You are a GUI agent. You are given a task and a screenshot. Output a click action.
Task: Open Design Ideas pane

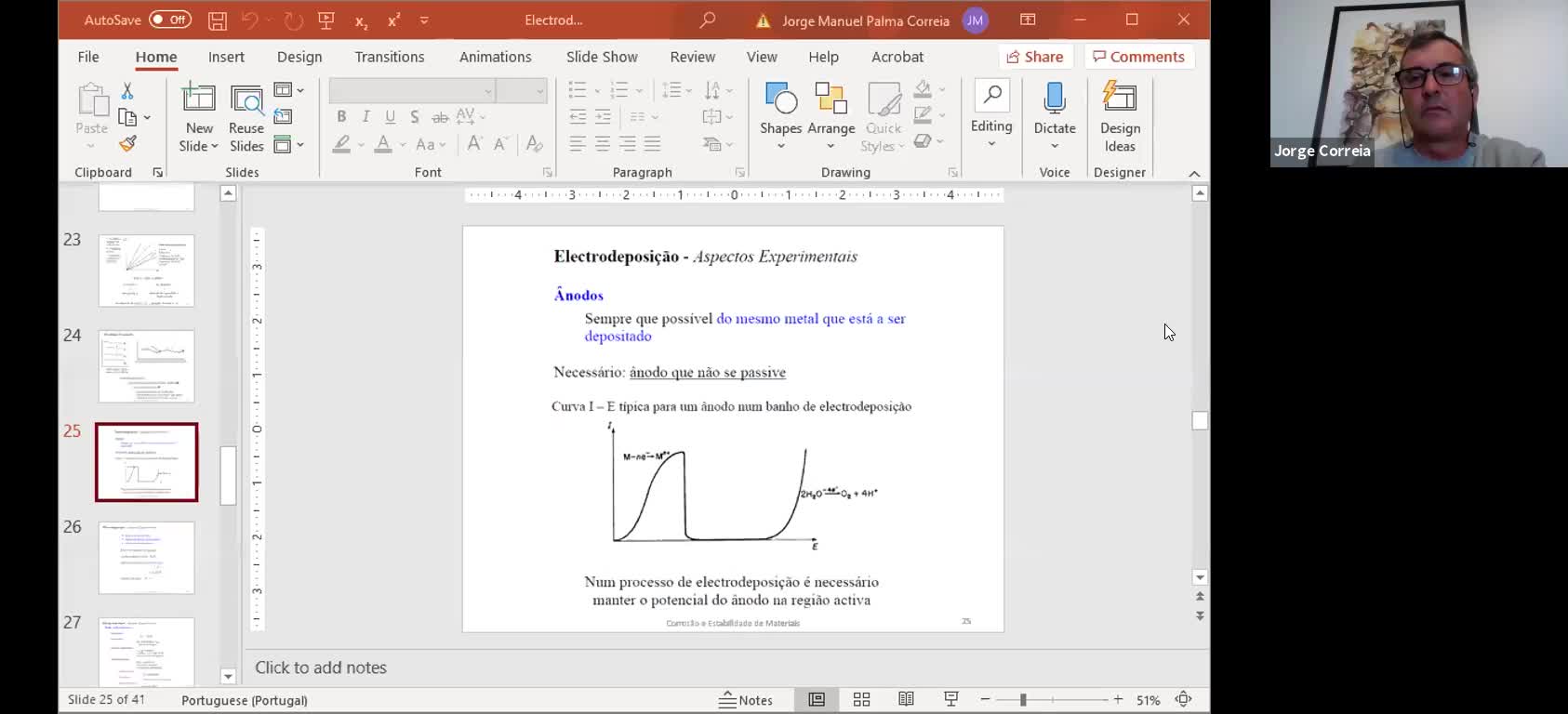coord(1119,118)
